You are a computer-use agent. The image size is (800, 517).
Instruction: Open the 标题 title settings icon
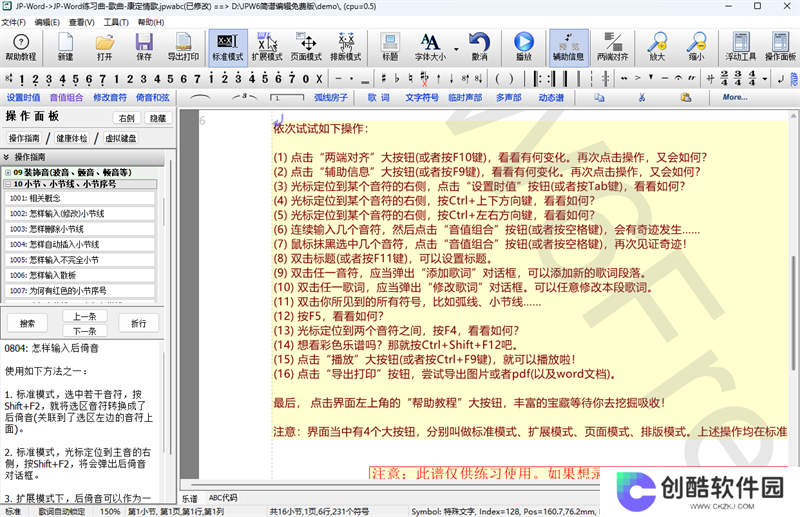(x=390, y=47)
